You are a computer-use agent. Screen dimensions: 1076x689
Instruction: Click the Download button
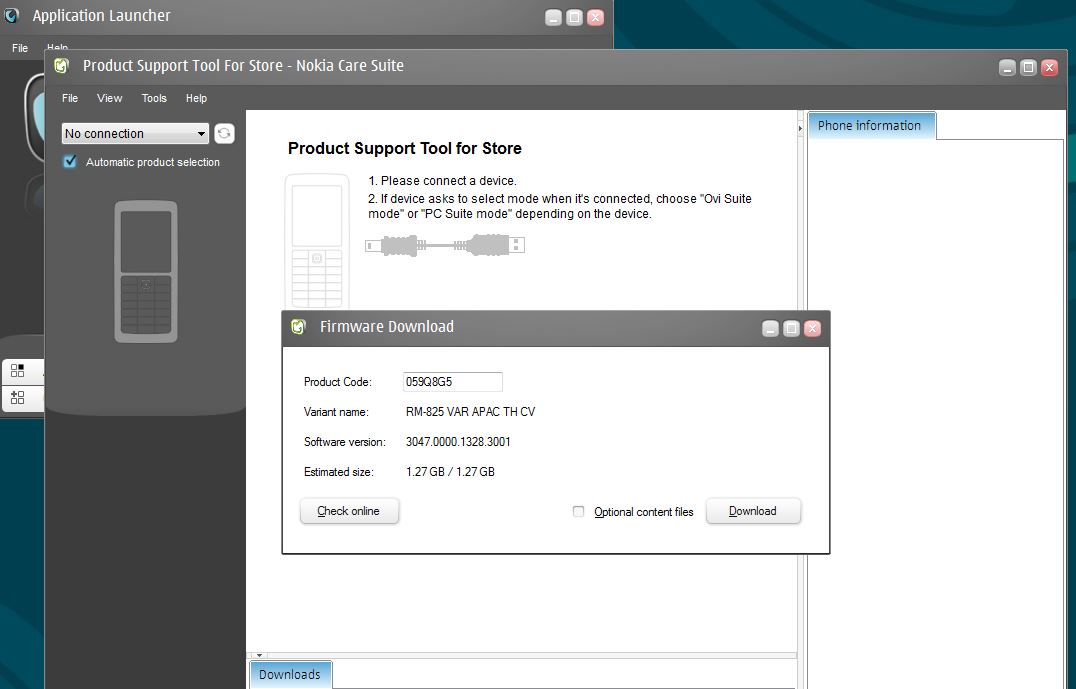pyautogui.click(x=753, y=511)
